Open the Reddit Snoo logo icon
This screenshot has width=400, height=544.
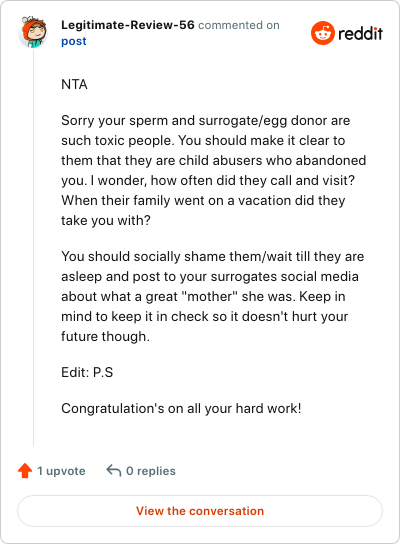pyautogui.click(x=323, y=33)
